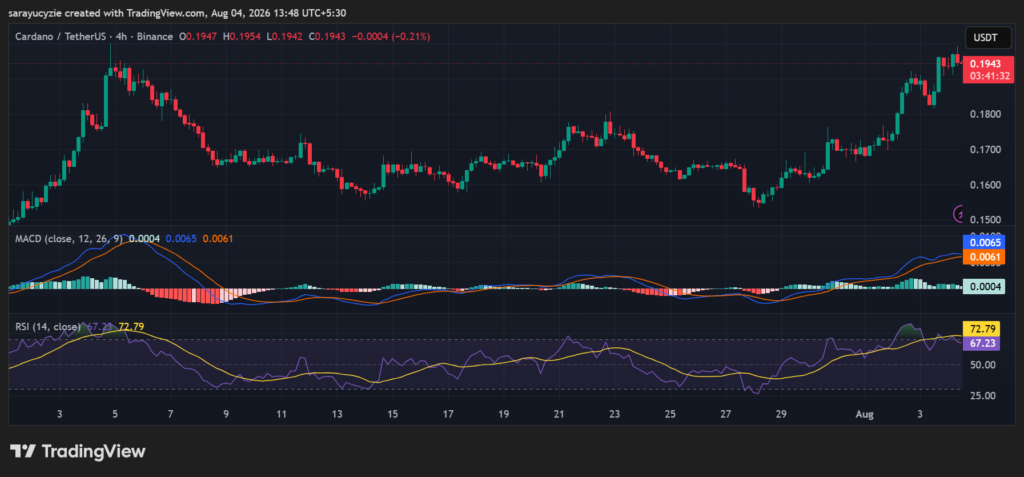
Task: Click date 13 on the time axis
Action: (x=337, y=414)
